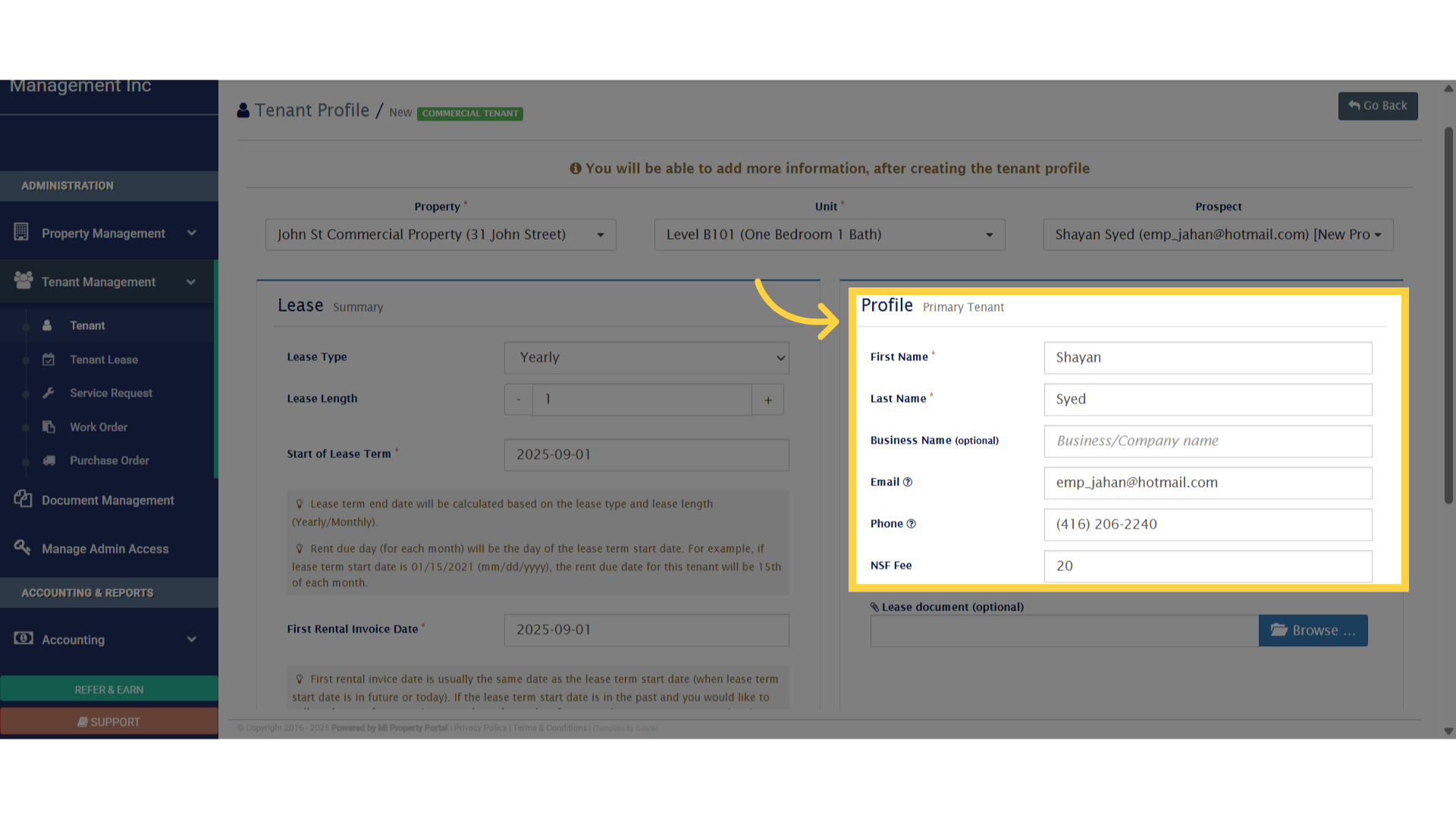Open Manage Admin Access key icon
This screenshot has width=1456, height=819.
[23, 548]
